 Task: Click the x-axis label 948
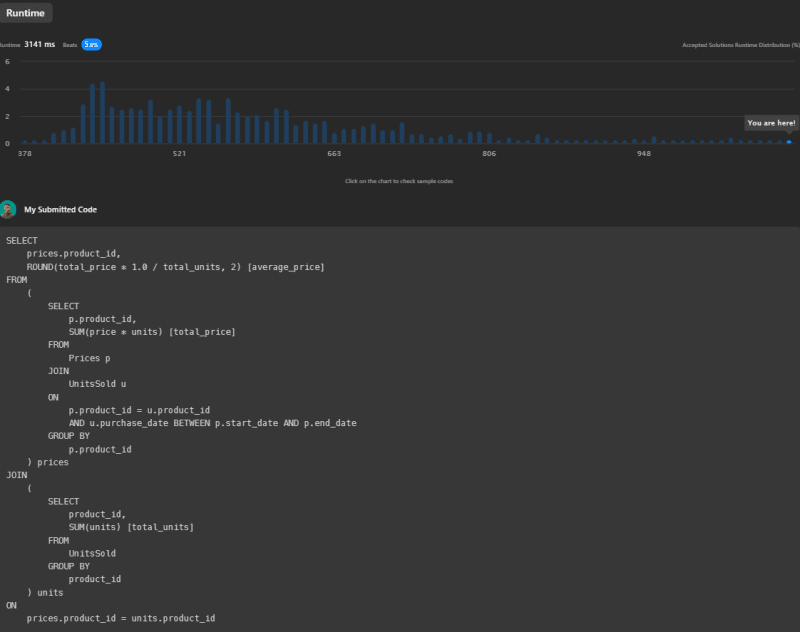pyautogui.click(x=644, y=154)
